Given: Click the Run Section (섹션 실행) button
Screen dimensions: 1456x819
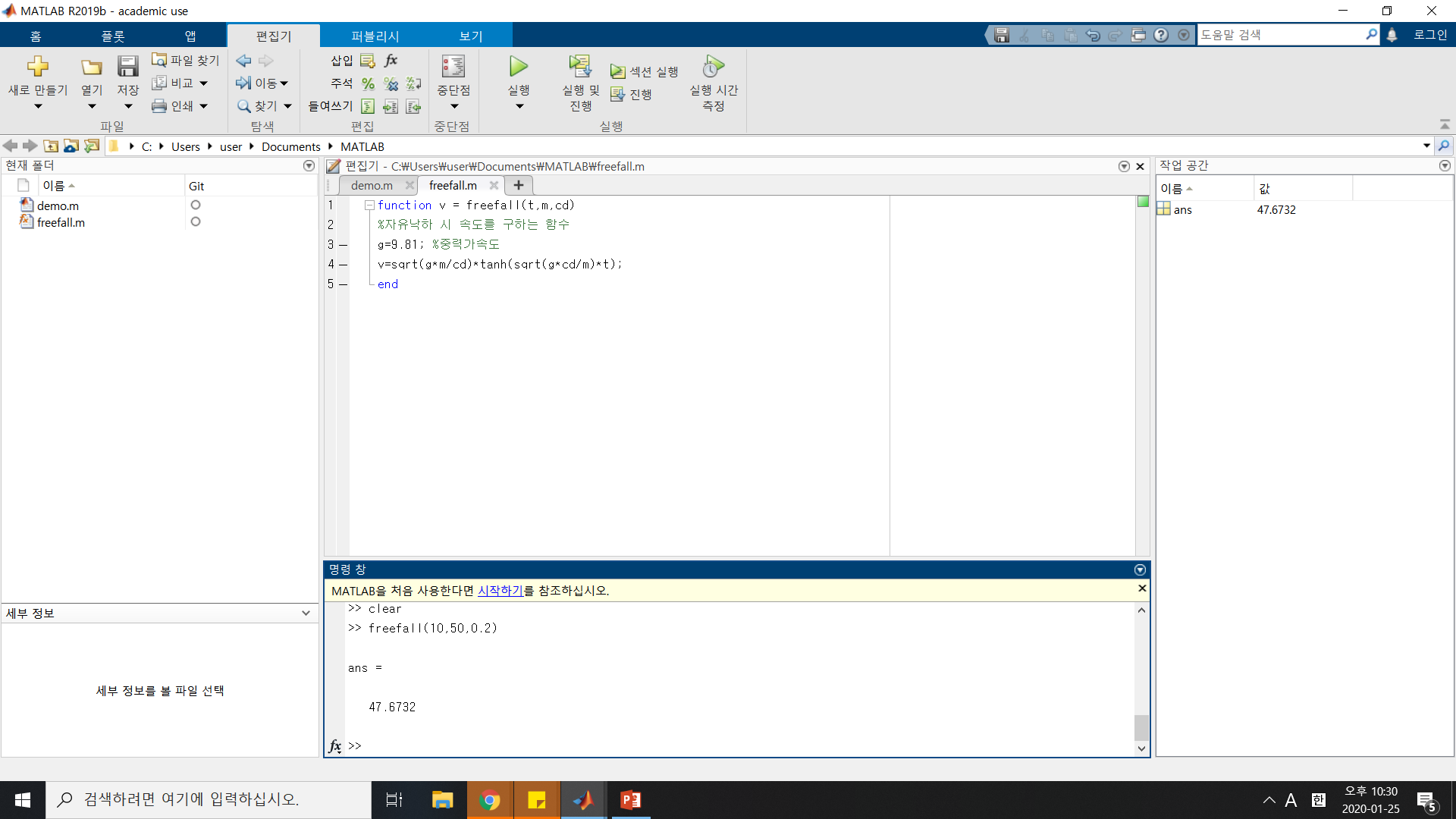Looking at the screenshot, I should [x=645, y=71].
